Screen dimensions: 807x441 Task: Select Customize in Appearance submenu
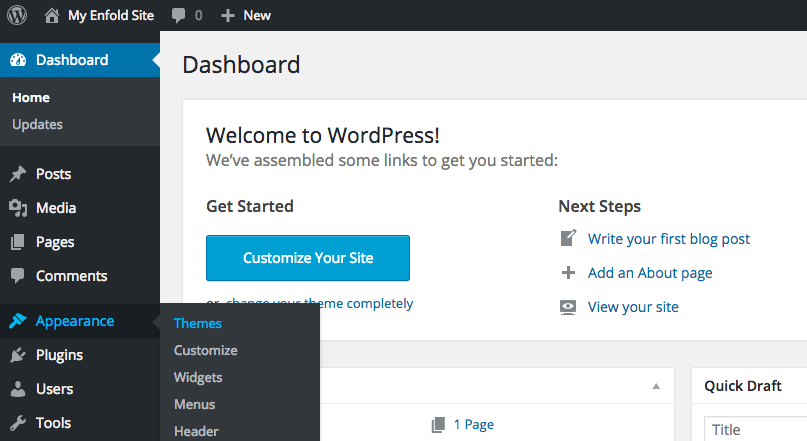(206, 350)
